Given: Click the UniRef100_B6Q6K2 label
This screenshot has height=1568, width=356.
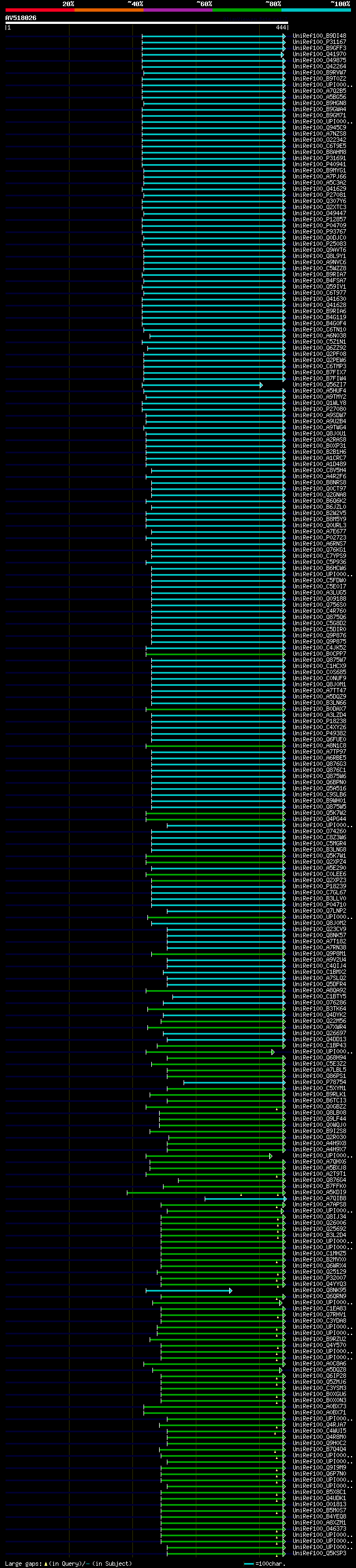Looking at the screenshot, I should tap(319, 501).
